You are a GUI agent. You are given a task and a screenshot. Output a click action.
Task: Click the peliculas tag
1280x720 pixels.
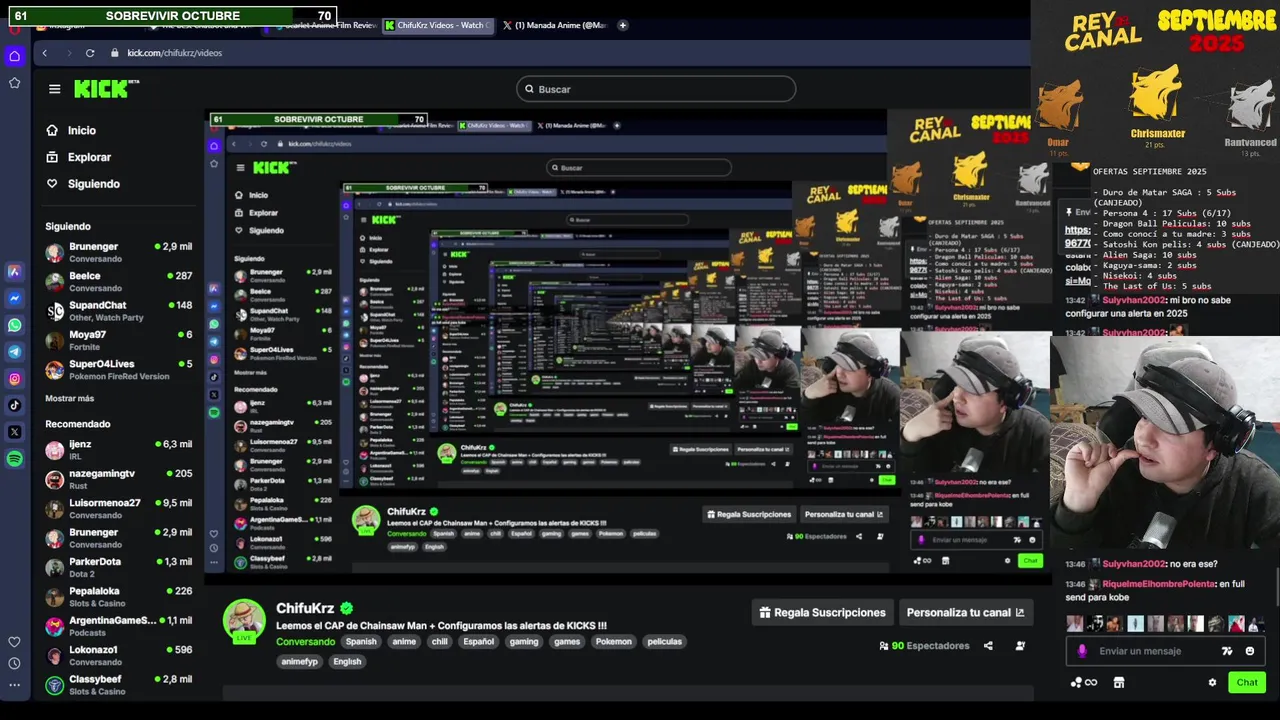click(664, 642)
